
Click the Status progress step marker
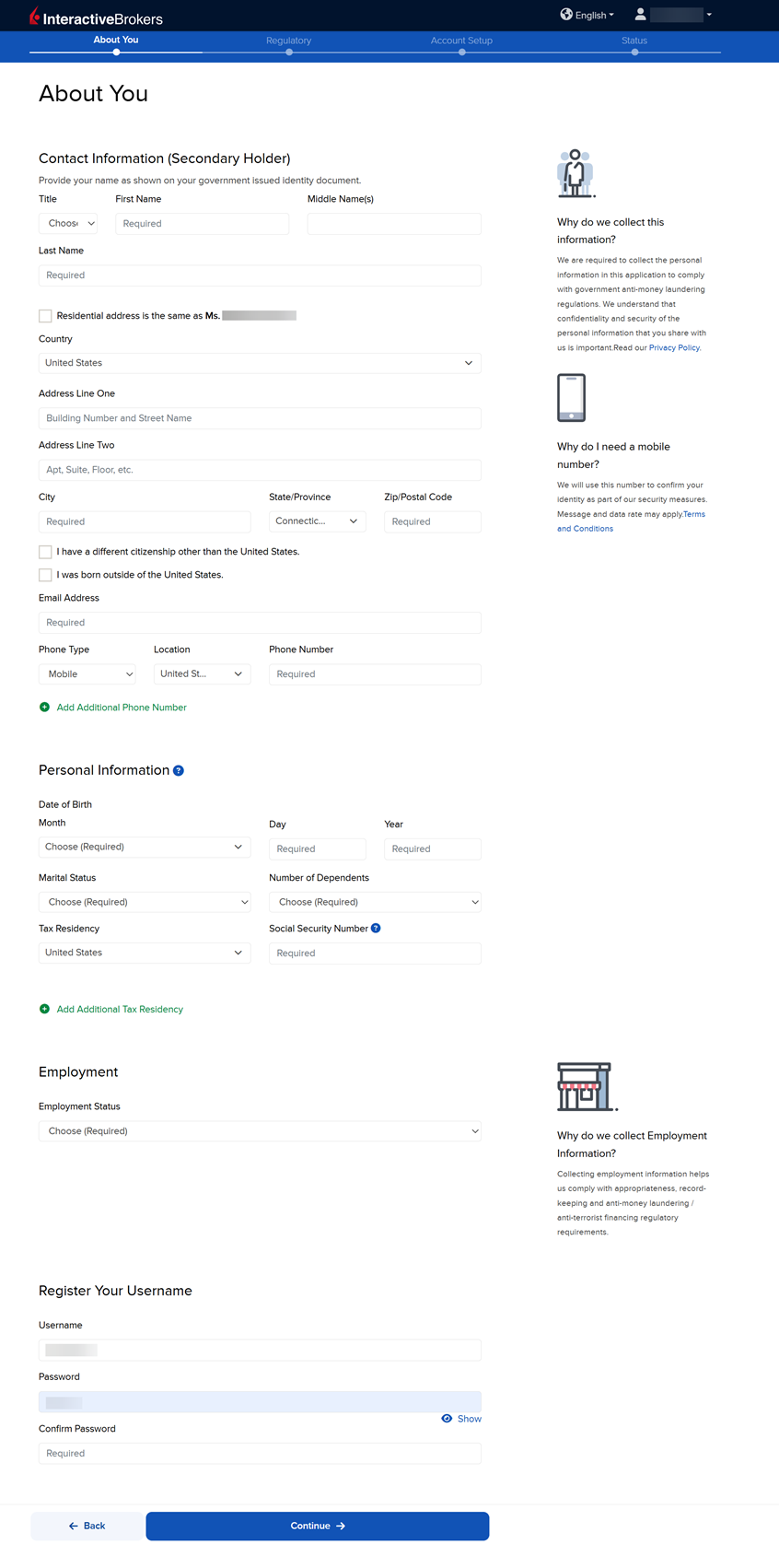click(634, 53)
